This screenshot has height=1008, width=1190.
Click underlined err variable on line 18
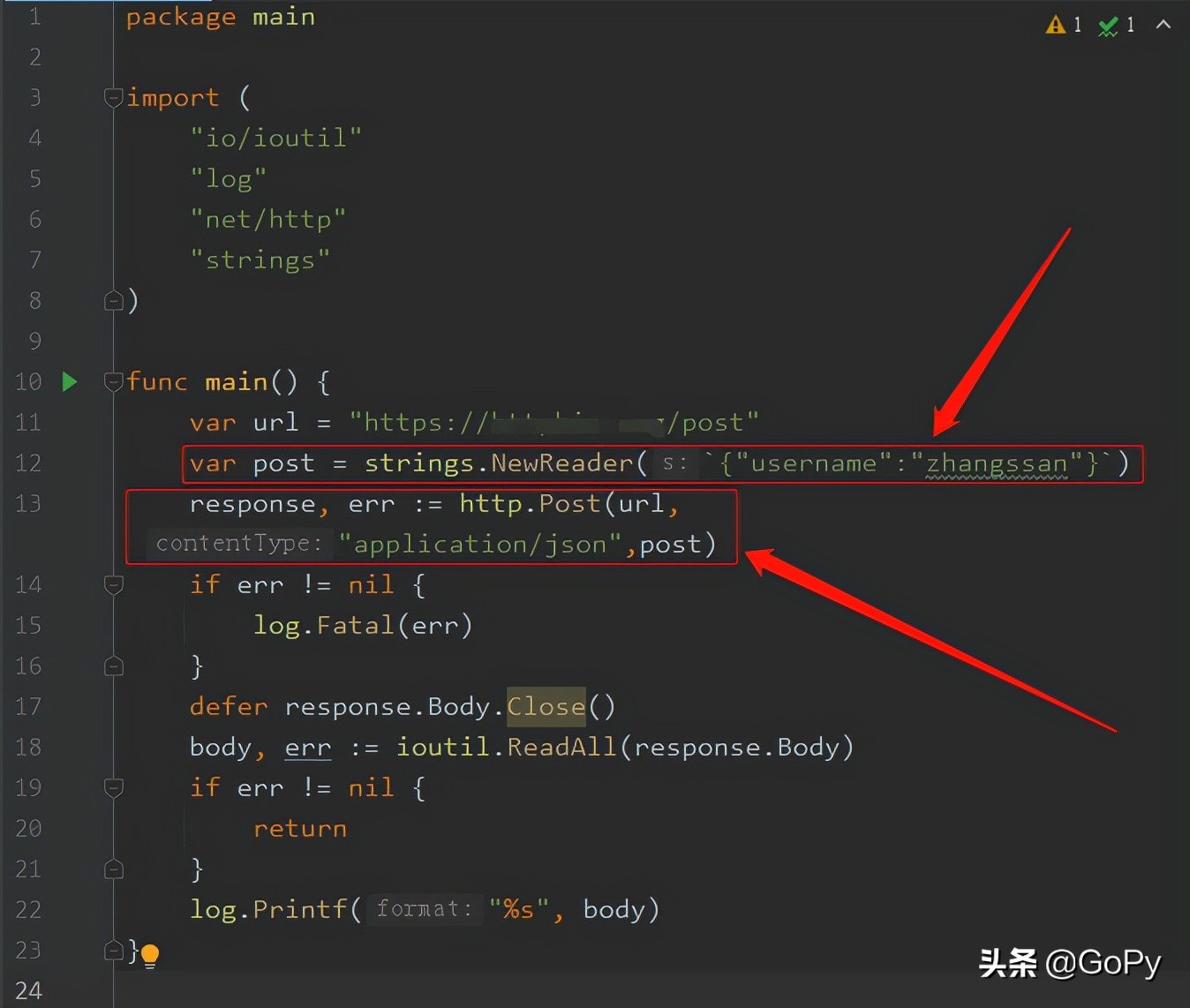coord(308,748)
